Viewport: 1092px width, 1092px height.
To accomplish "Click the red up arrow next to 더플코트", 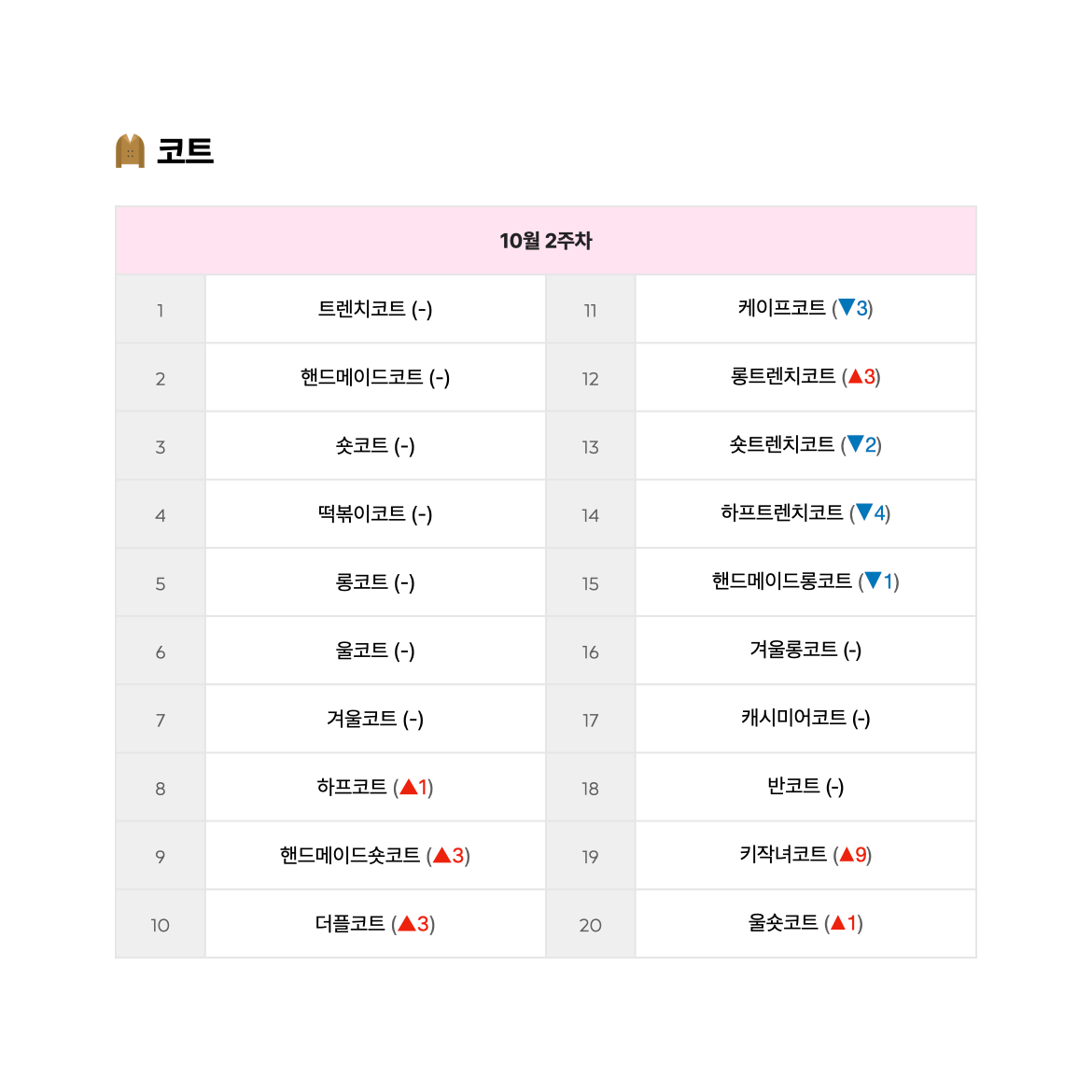I will [407, 923].
